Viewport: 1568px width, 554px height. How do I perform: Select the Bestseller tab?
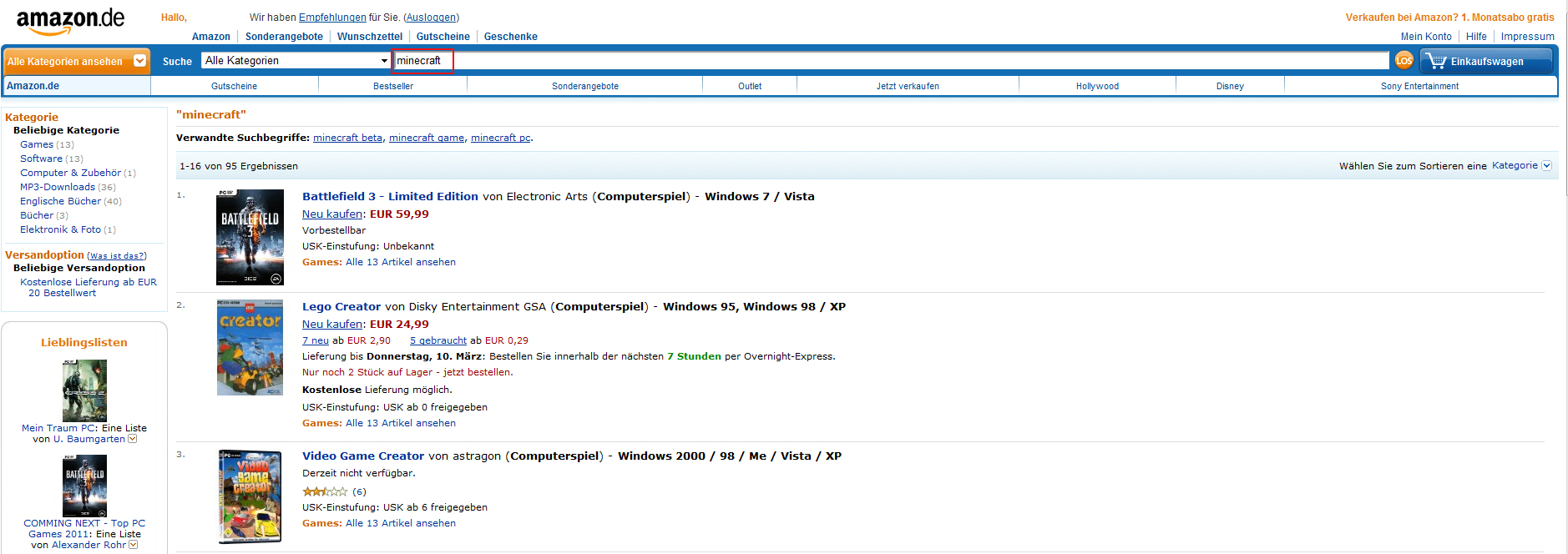[x=393, y=86]
